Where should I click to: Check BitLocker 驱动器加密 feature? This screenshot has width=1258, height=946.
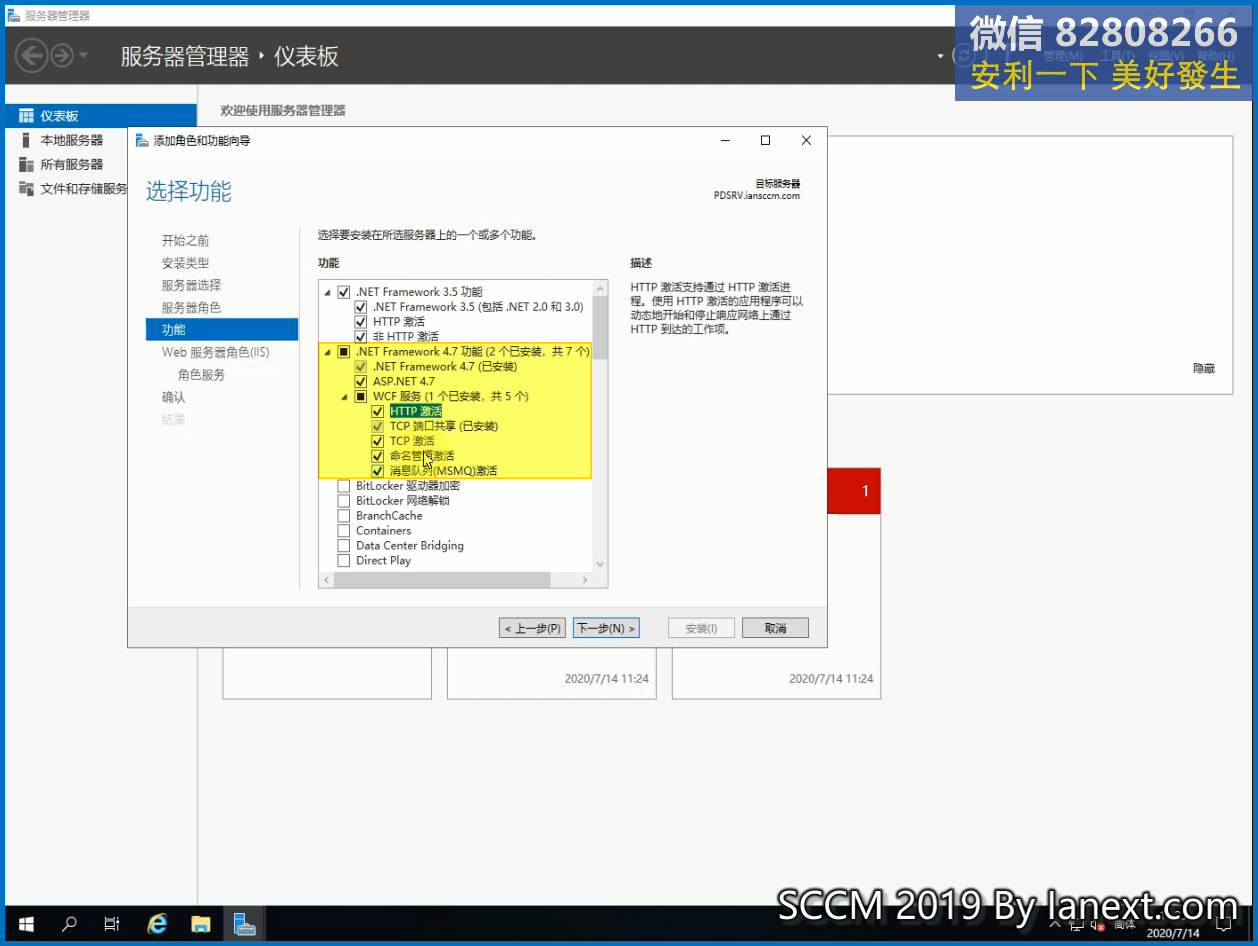pyautogui.click(x=344, y=486)
